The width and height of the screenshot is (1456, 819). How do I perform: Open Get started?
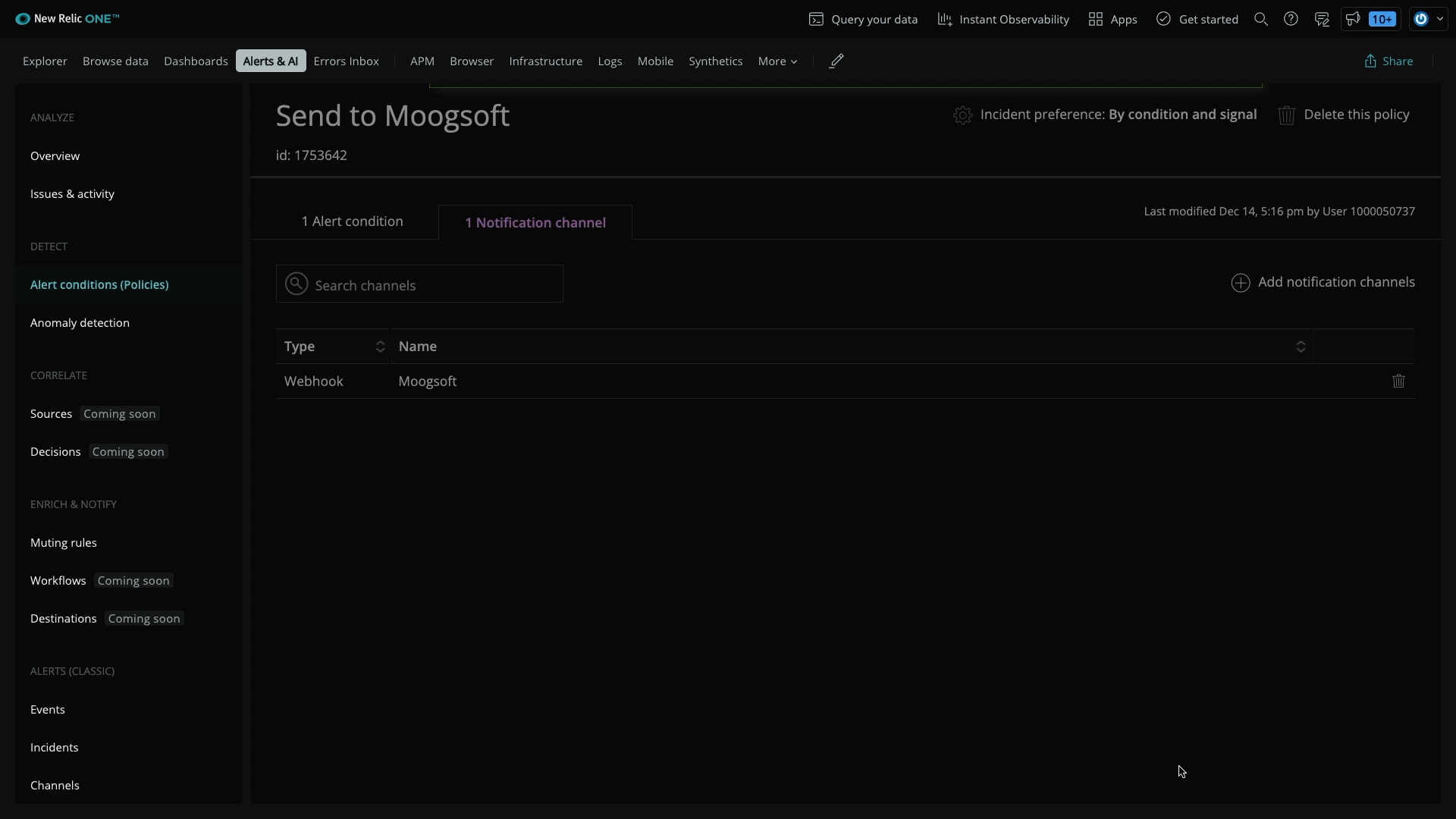[x=1197, y=20]
